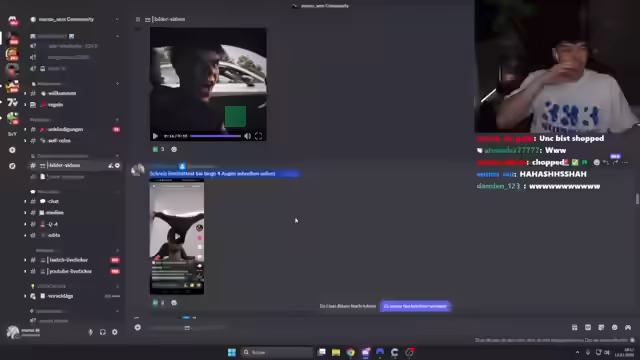Viewport: 640px width, 360px height.
Task: Play the TikTok clip thumbnail
Action: point(177,236)
